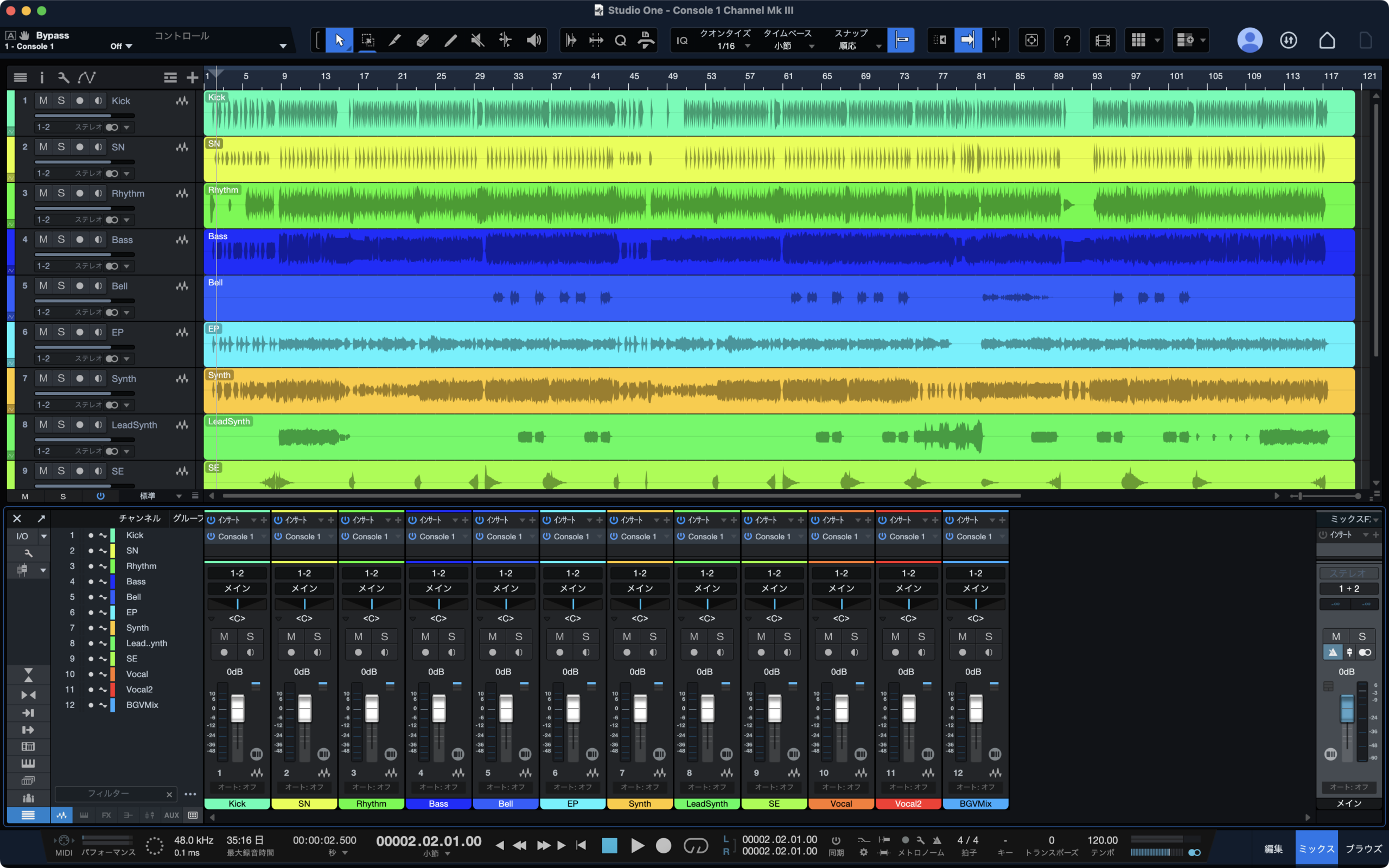Click mixer wrench settings icon

[x=28, y=553]
